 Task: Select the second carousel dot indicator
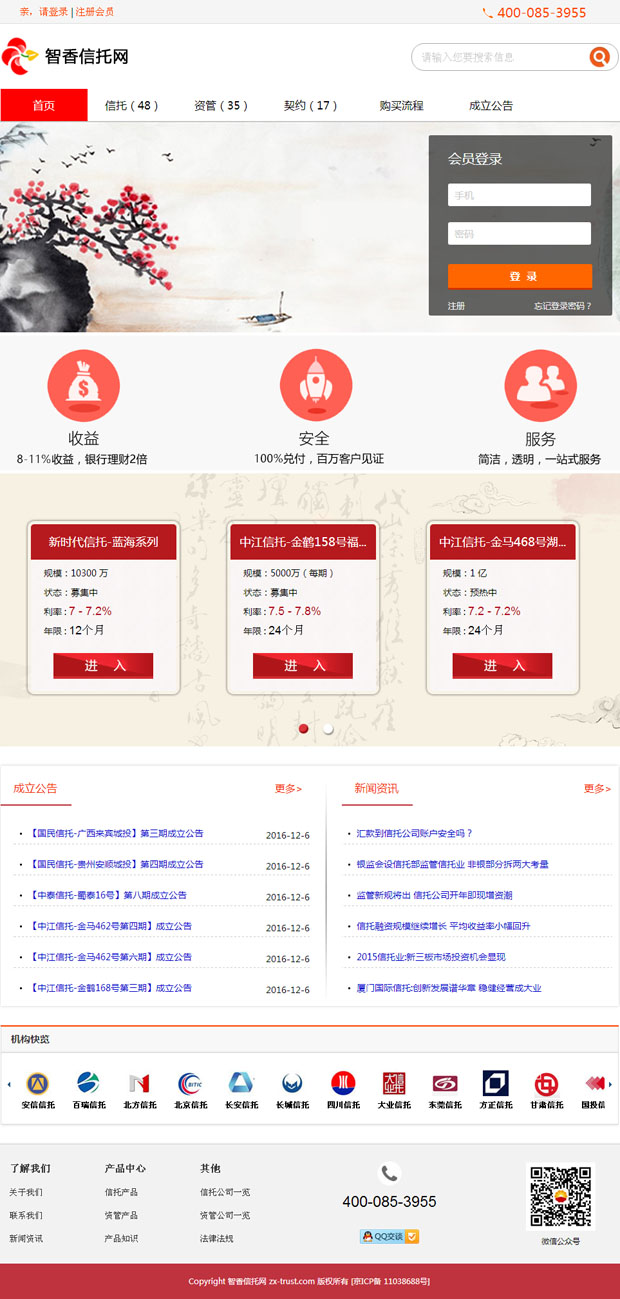(x=328, y=729)
